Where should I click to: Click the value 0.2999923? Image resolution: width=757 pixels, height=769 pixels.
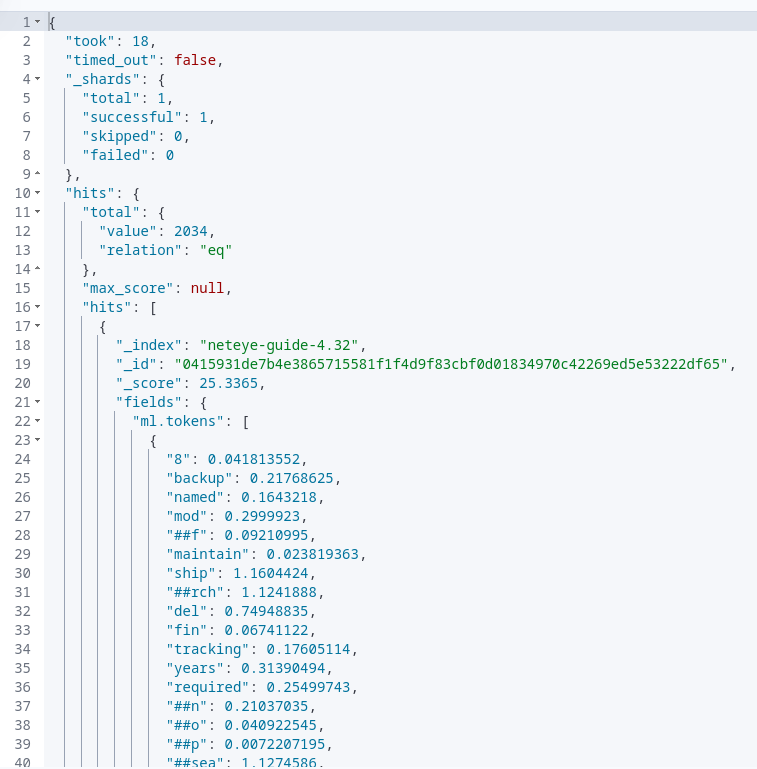pyautogui.click(x=262, y=516)
